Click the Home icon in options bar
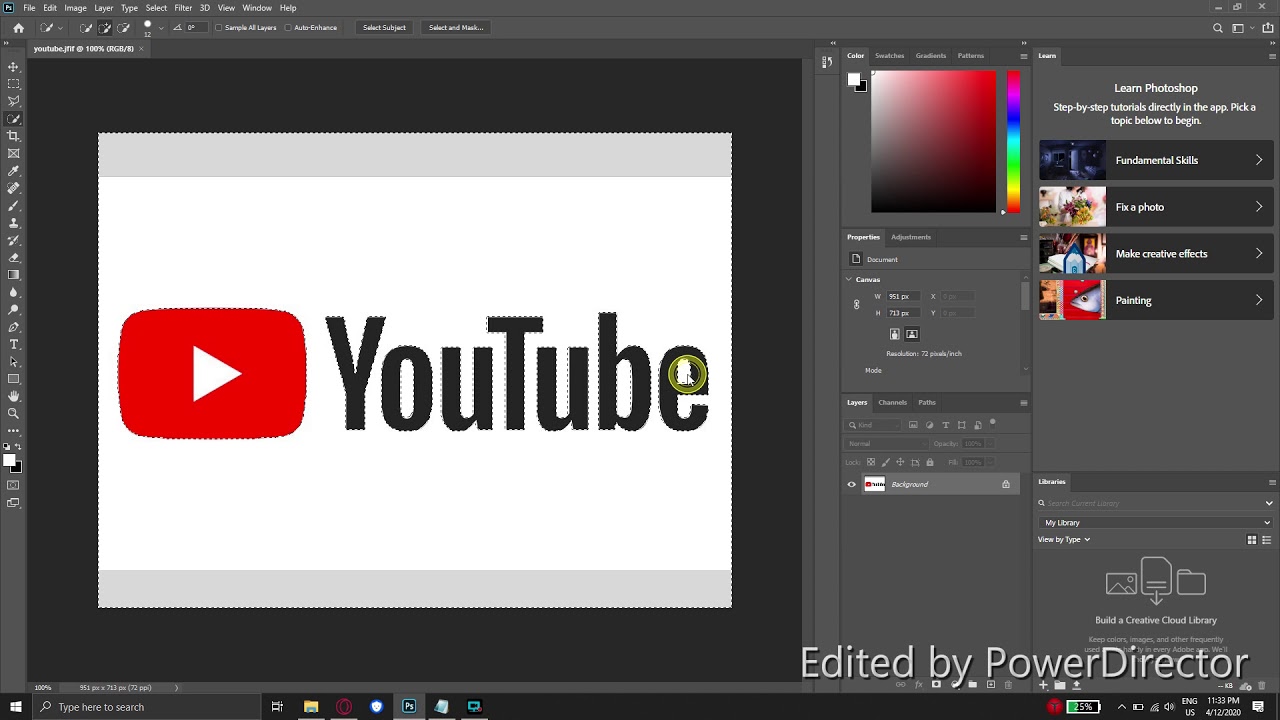1280x720 pixels. point(18,28)
